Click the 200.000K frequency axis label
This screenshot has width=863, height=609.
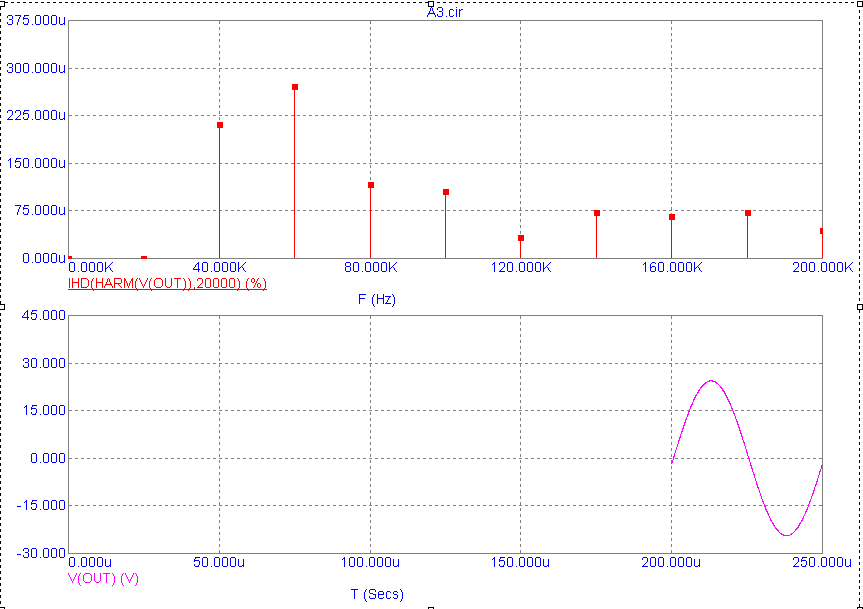[x=822, y=267]
